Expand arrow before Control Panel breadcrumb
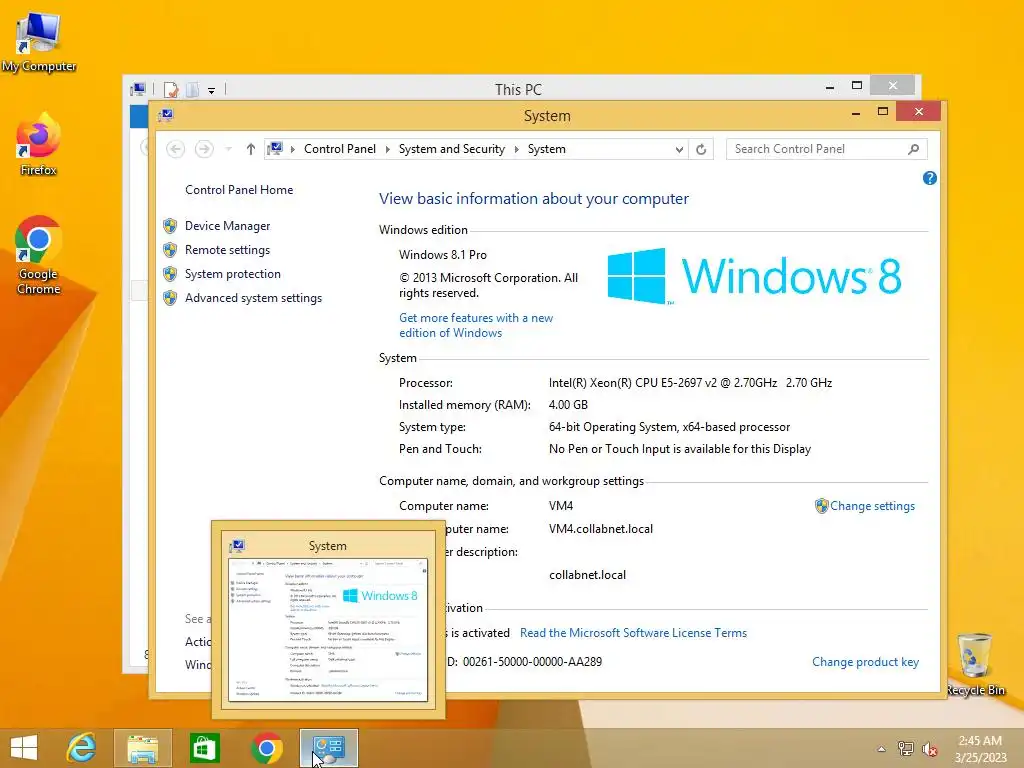1024x768 pixels. click(293, 150)
